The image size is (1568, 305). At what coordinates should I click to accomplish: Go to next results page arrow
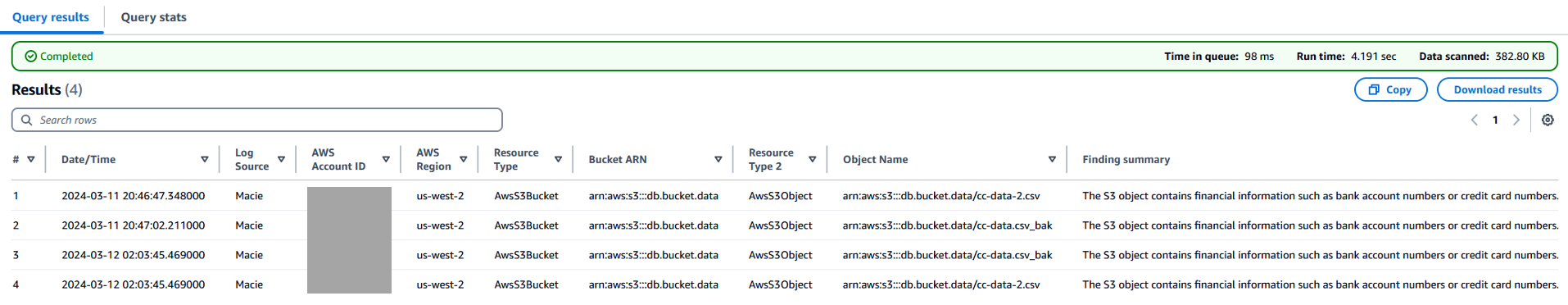pyautogui.click(x=1516, y=120)
